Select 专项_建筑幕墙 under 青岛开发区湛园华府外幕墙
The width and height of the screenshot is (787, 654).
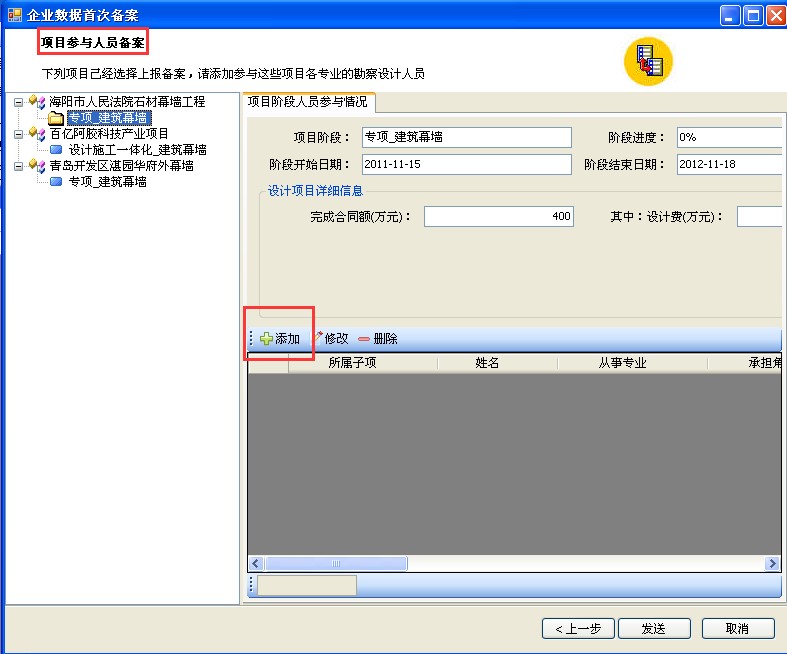108,182
